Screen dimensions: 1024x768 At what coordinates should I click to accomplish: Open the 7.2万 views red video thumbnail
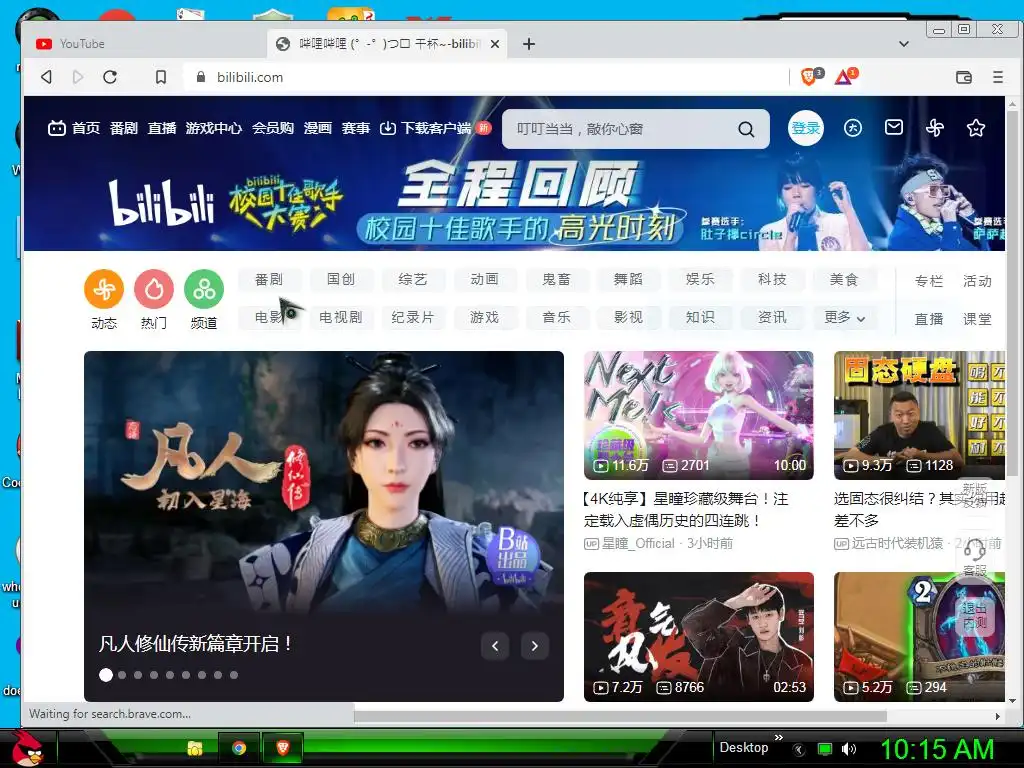tap(699, 637)
